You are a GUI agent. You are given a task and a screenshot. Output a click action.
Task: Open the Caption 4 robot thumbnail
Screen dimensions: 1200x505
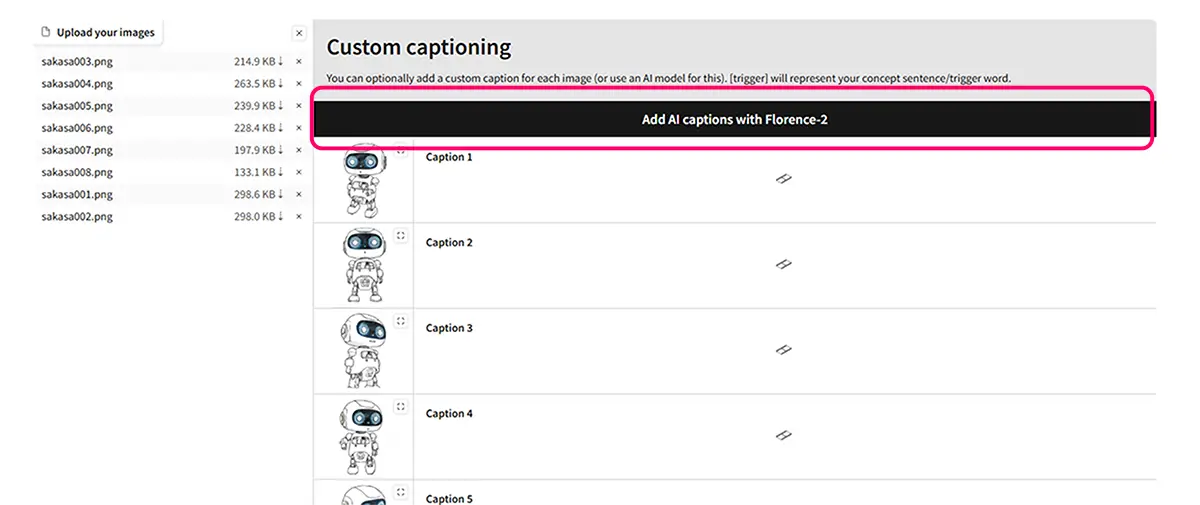(x=362, y=436)
